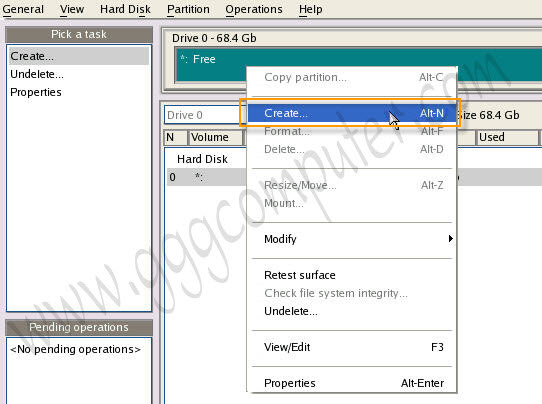
Task: Select the Free partition bar of Drive 0
Action: (x=358, y=65)
